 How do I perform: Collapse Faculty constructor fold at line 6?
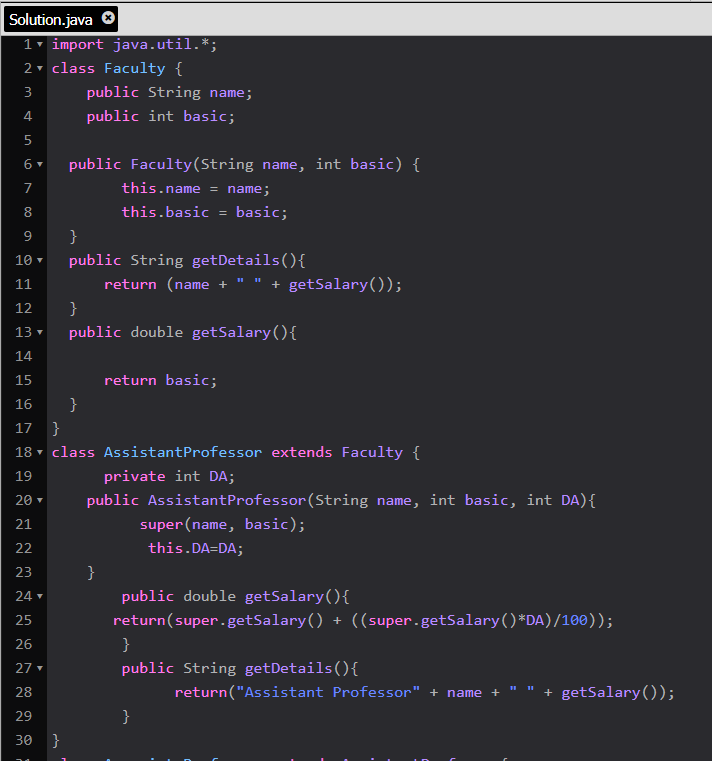(x=40, y=165)
